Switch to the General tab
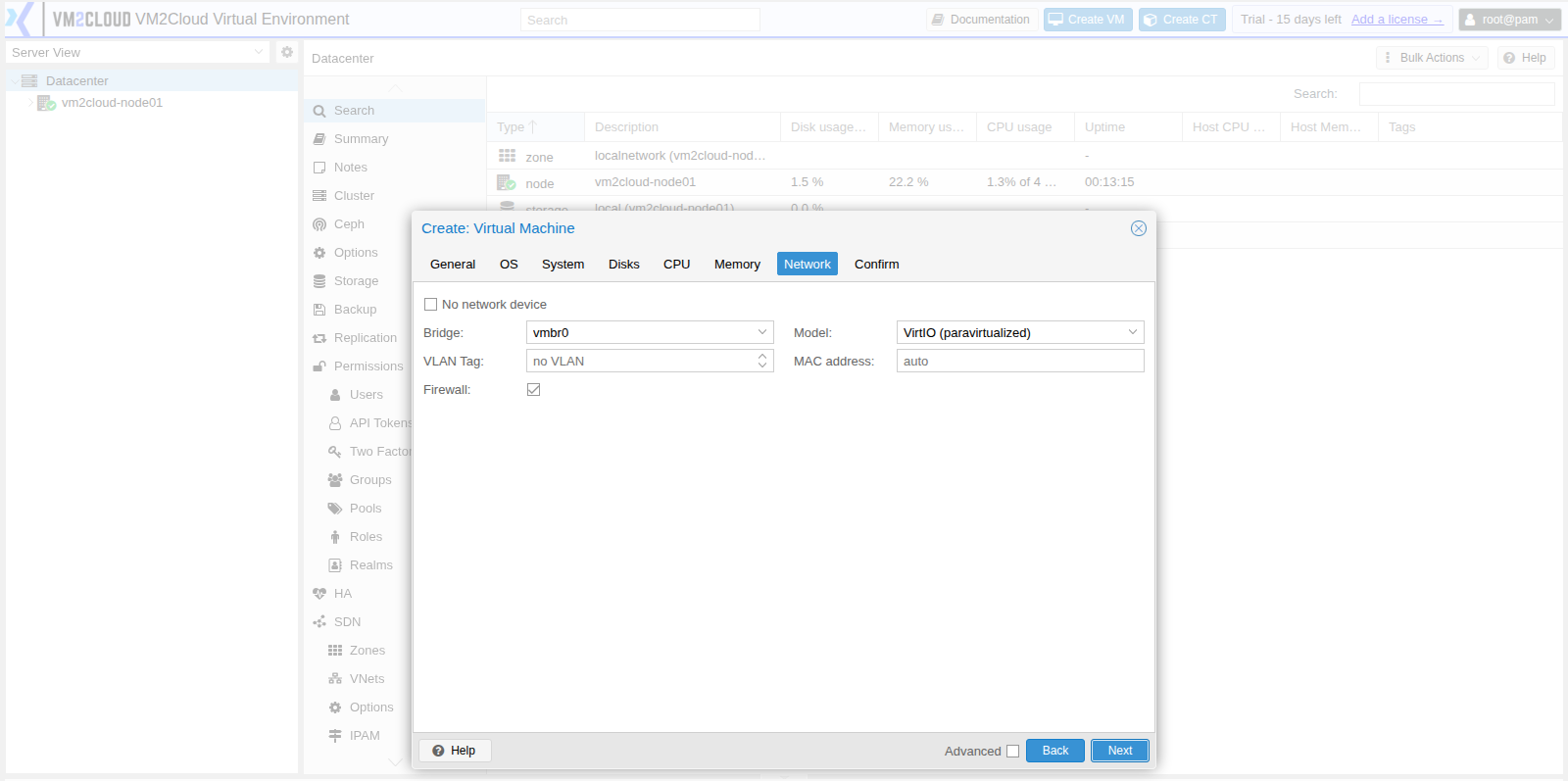This screenshot has width=1568, height=781. [x=453, y=265]
